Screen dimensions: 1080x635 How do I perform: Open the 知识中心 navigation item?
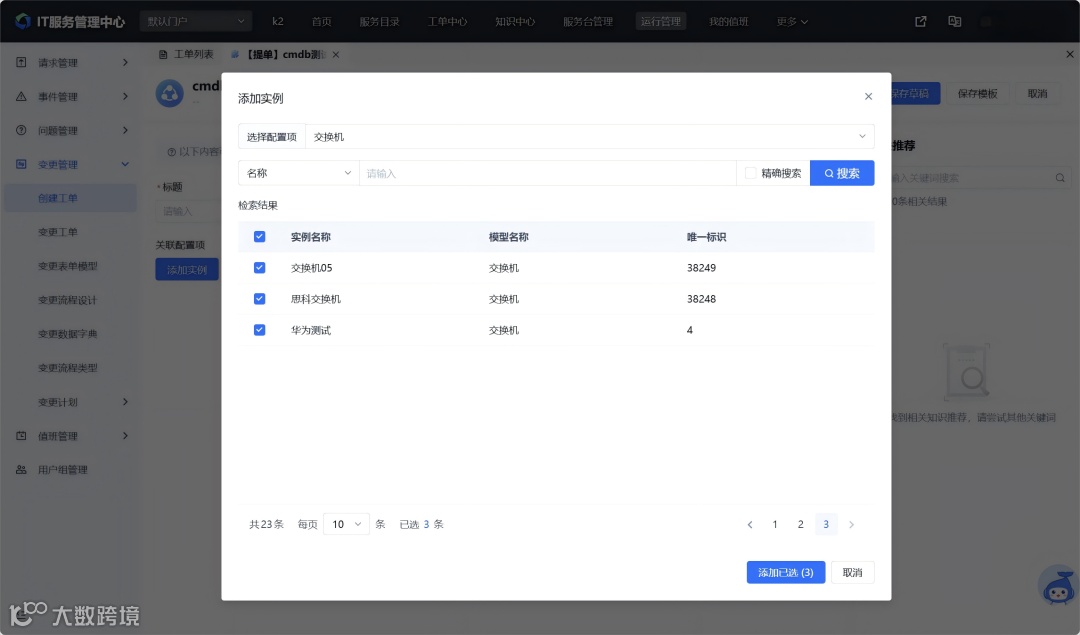(x=515, y=21)
